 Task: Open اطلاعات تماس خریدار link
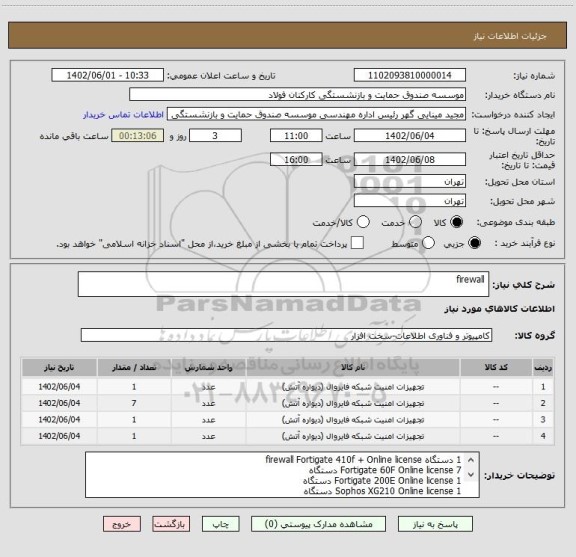pyautogui.click(x=123, y=115)
